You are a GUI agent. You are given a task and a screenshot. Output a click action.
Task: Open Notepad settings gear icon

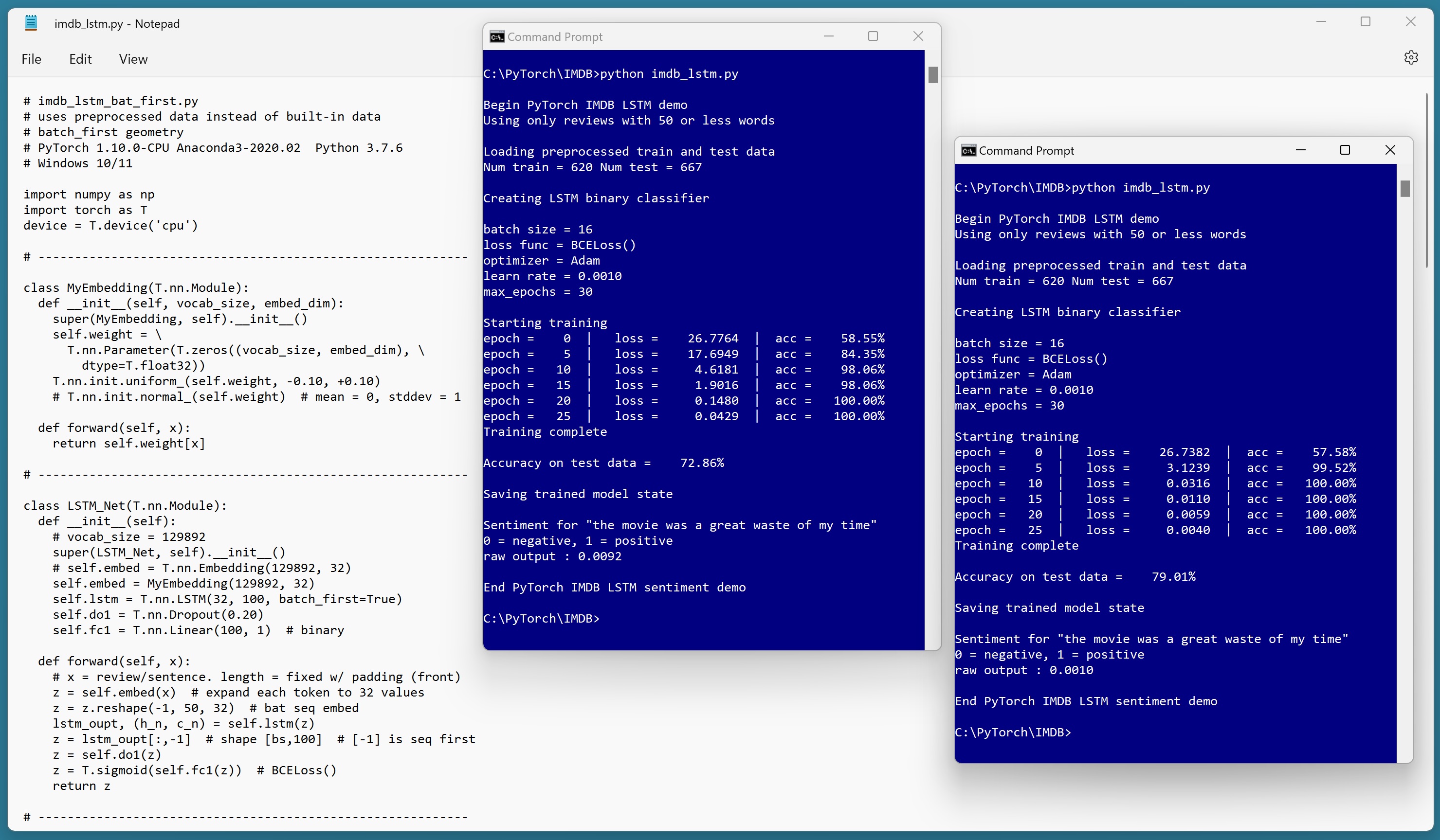pyautogui.click(x=1411, y=58)
